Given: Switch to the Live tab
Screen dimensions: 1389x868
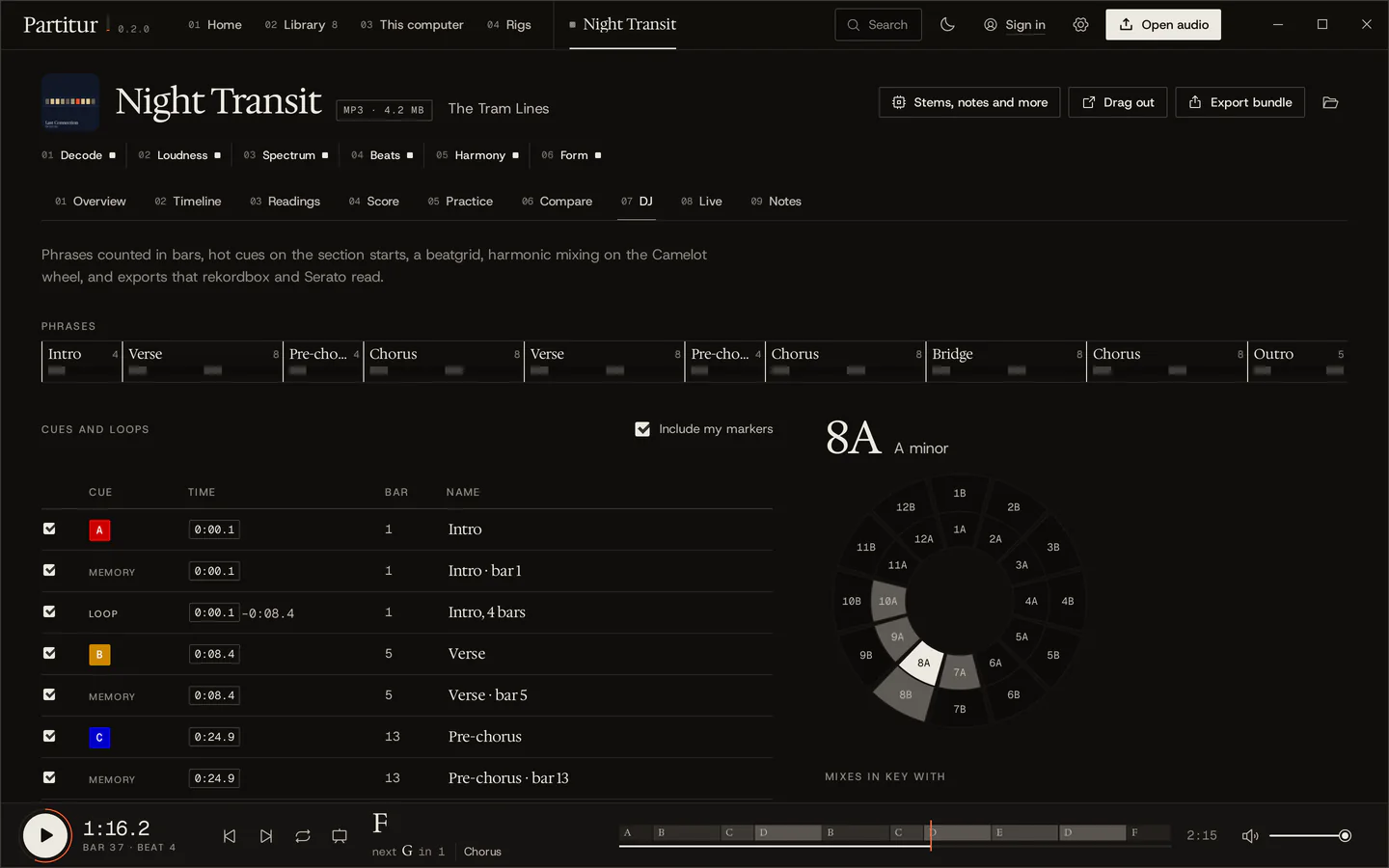Looking at the screenshot, I should (x=701, y=202).
